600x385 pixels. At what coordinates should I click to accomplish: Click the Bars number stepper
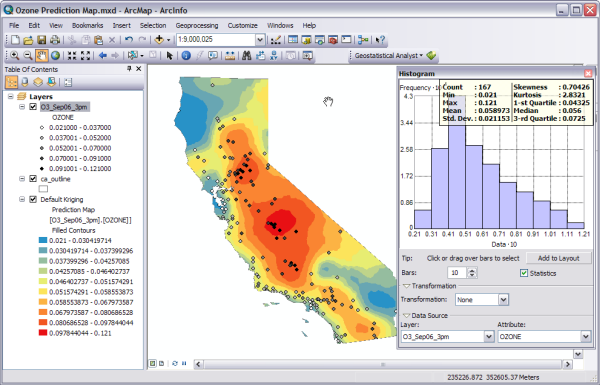coord(473,273)
